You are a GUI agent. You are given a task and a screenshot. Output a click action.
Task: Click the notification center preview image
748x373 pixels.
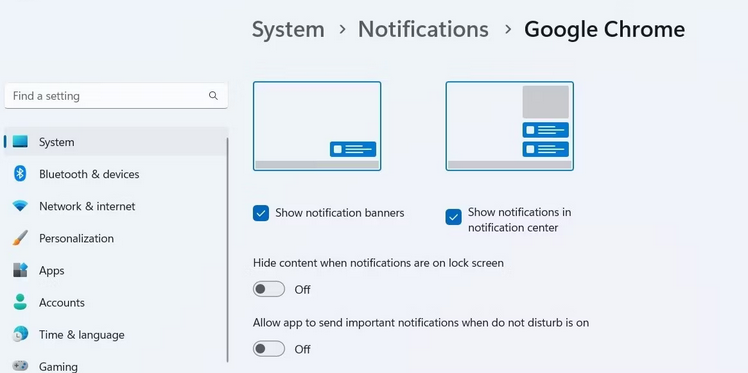[509, 126]
